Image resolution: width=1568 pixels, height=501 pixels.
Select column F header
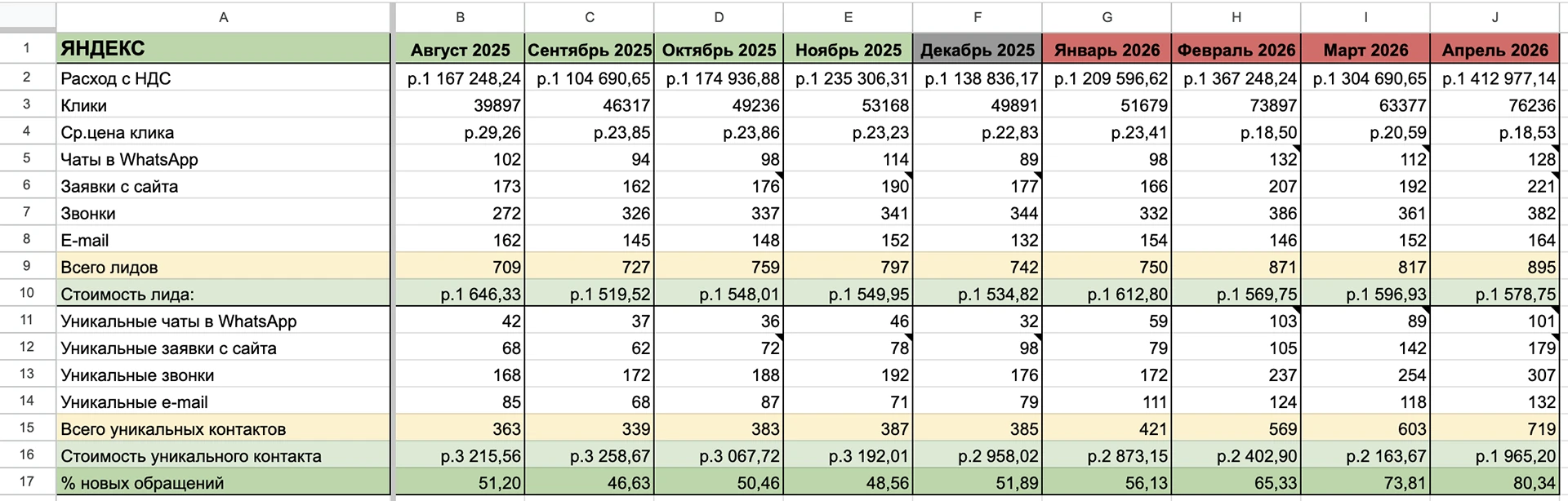[978, 17]
